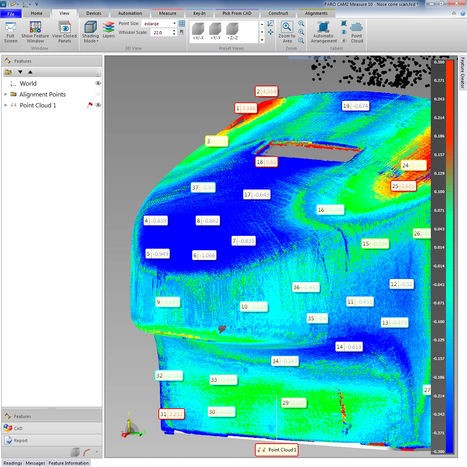Switch to the Key-In ribbon tab
Screen dimensions: 467x467
[199, 13]
